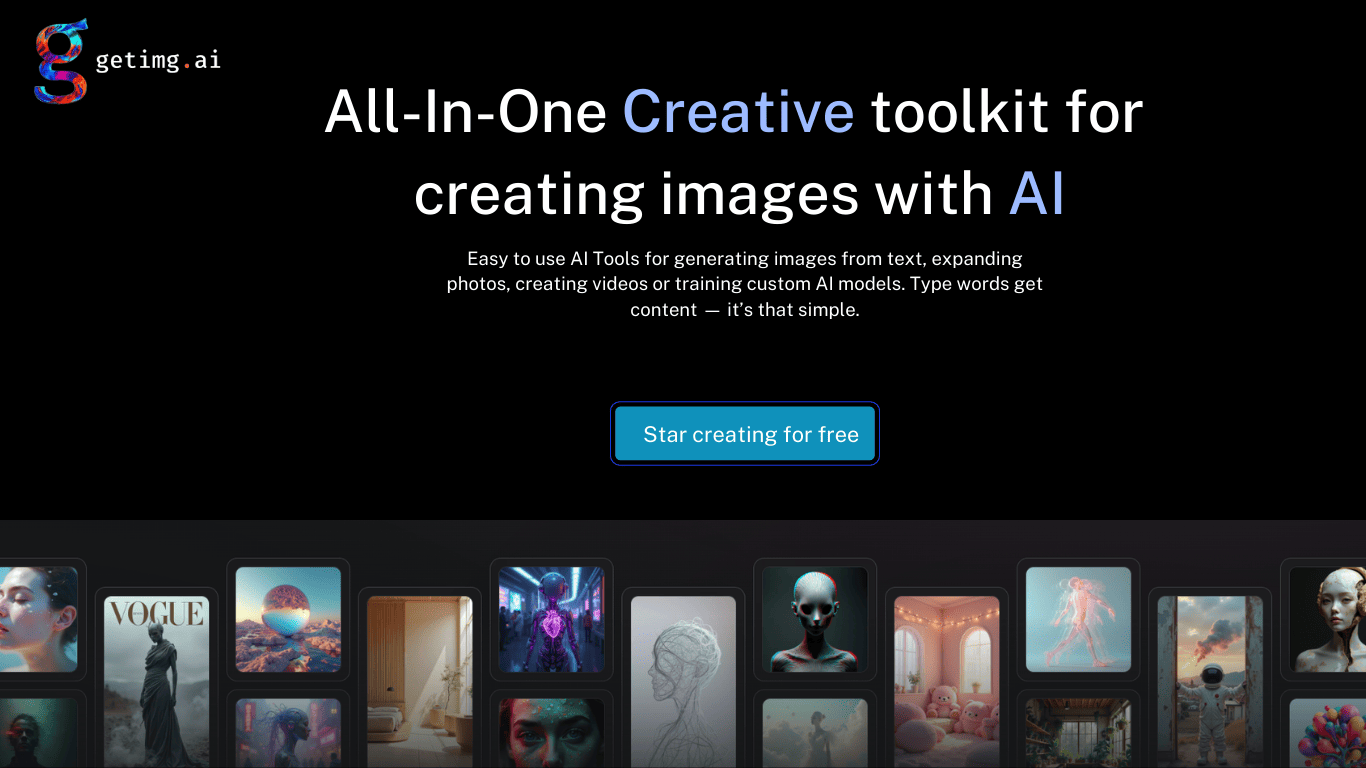Select the pink room with teddy bears thumbnail
This screenshot has width=1366, height=768.
pos(947,682)
